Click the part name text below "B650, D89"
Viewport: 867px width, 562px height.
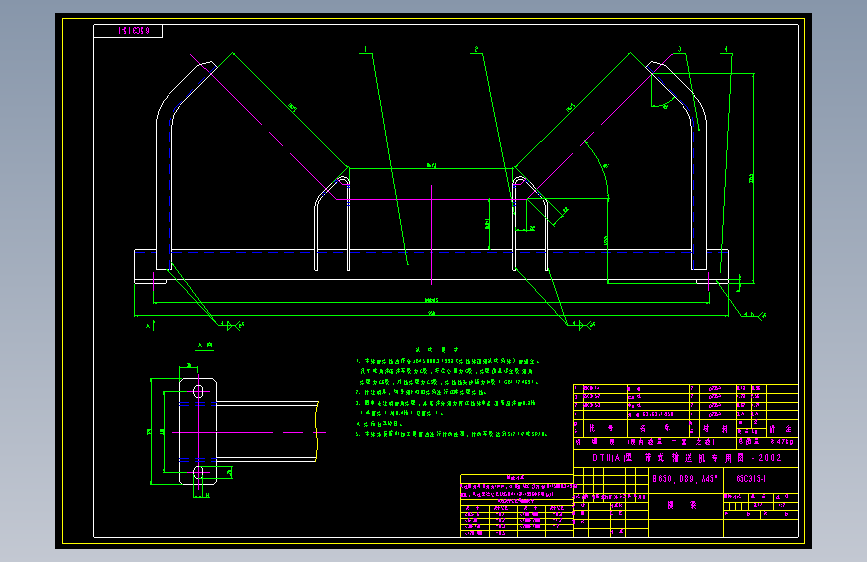click(x=681, y=505)
